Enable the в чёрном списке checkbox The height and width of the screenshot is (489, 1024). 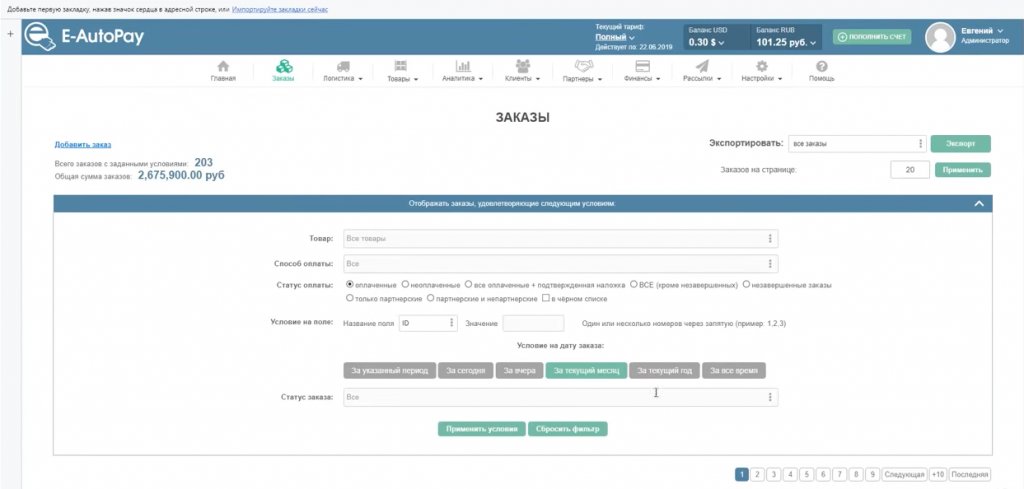pos(545,297)
